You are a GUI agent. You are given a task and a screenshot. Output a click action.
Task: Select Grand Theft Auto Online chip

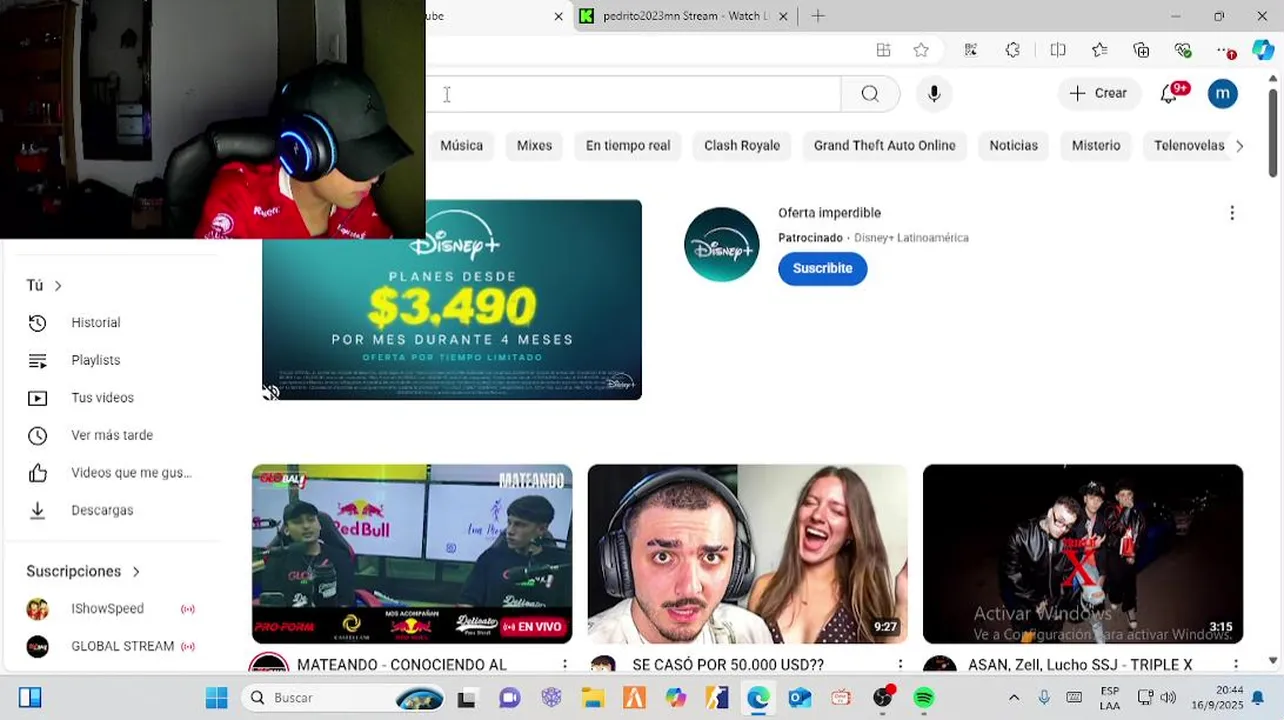[885, 146]
